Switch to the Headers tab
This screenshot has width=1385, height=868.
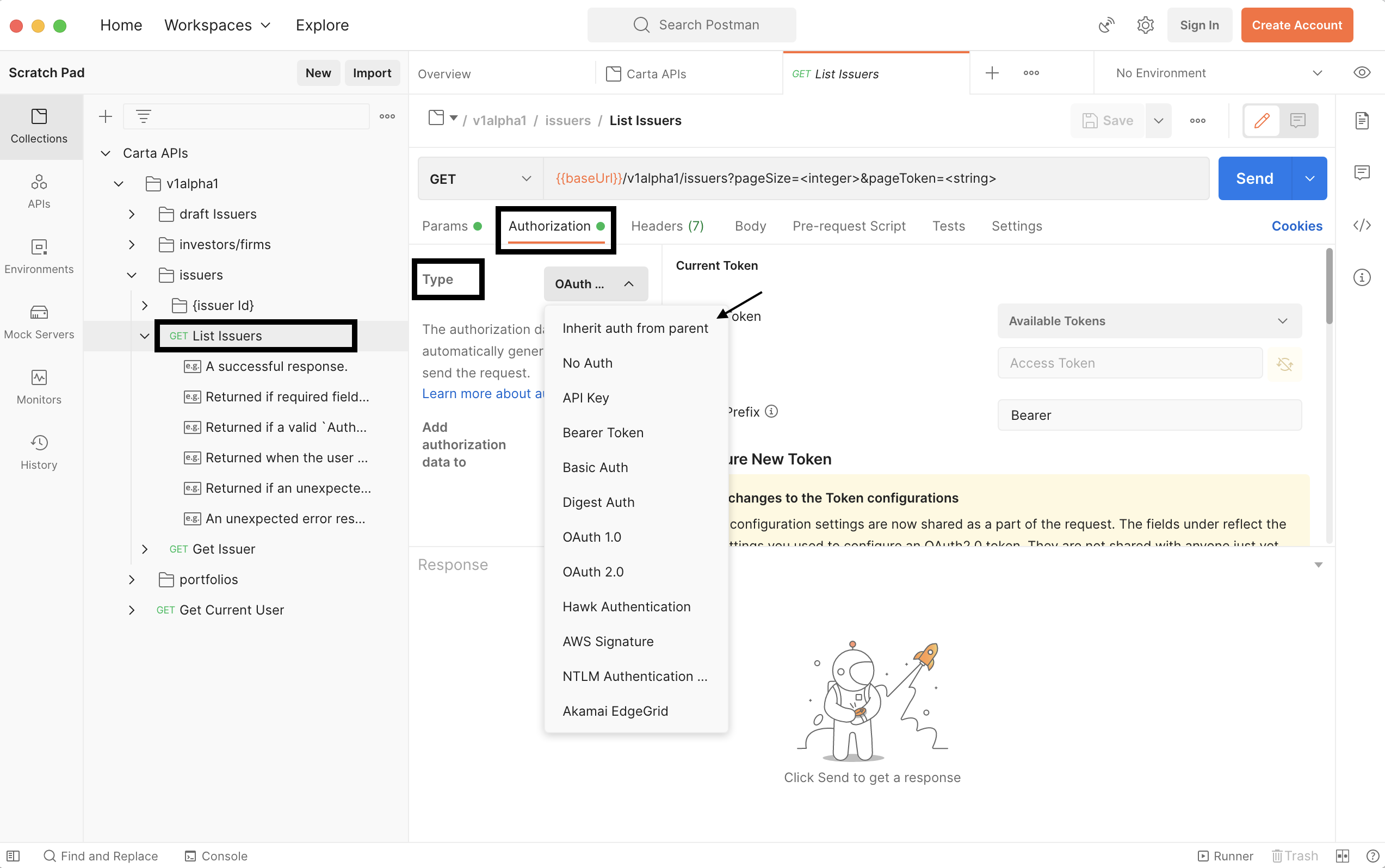(667, 226)
